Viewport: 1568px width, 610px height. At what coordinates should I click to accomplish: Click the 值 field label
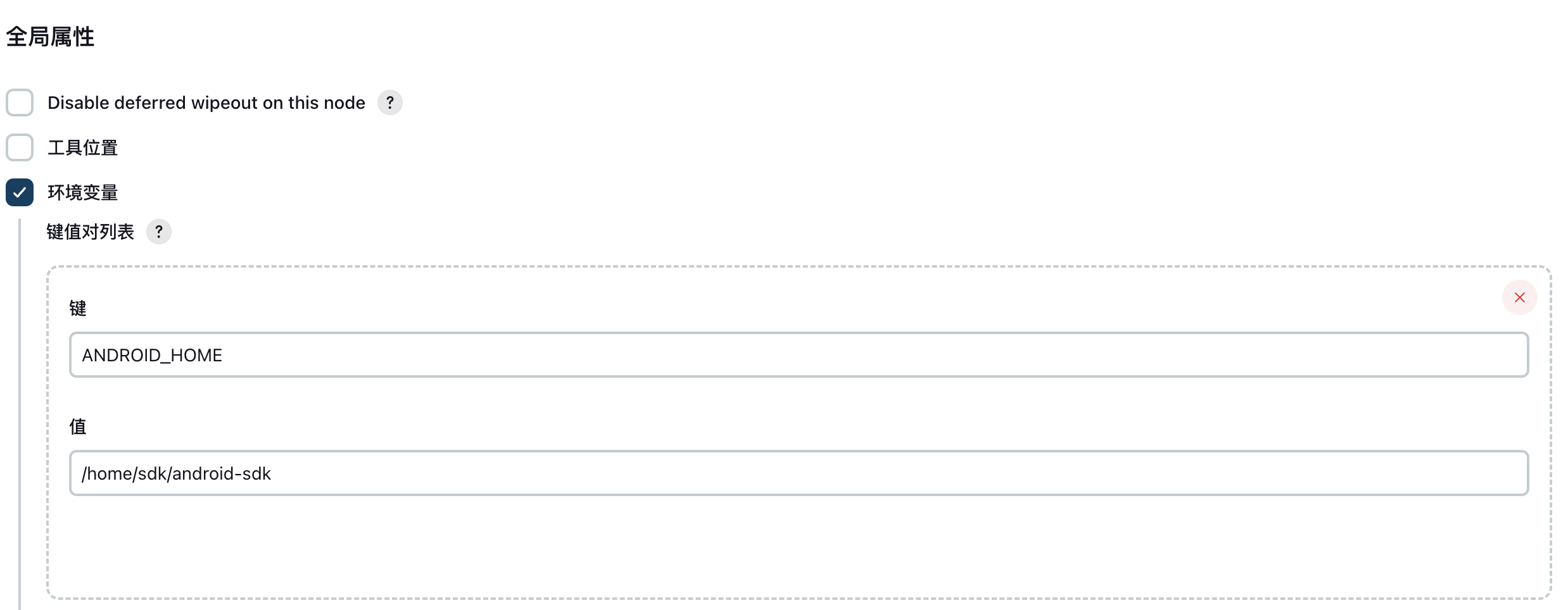pyautogui.click(x=77, y=426)
